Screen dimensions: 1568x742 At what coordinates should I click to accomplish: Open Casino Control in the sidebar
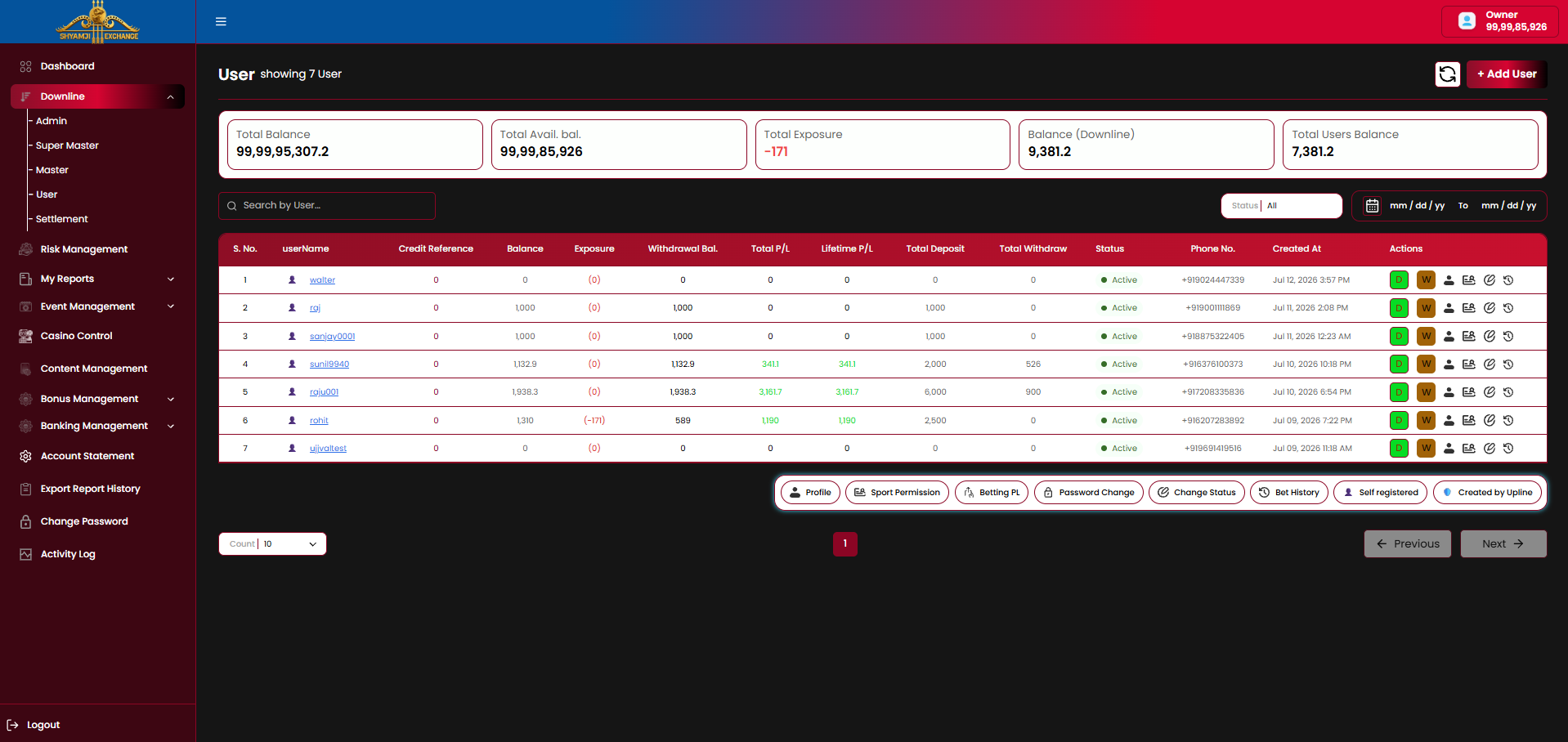tap(77, 336)
